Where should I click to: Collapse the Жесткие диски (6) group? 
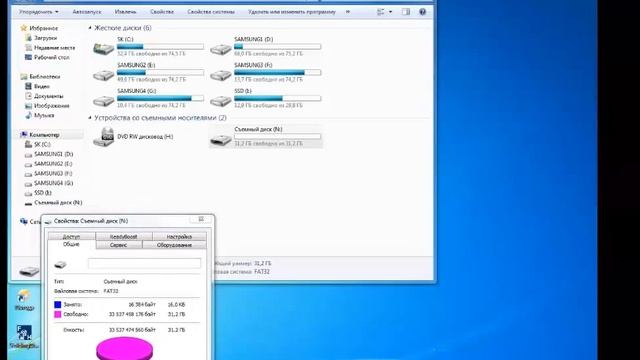(90, 28)
